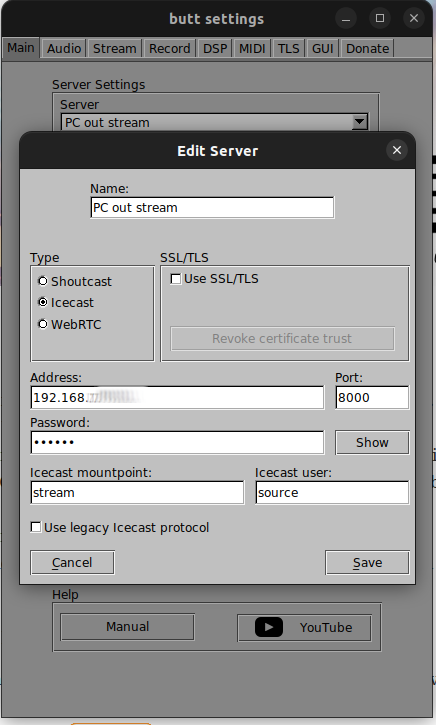Close the Edit Server dialog
Viewport: 436px width, 725px height.
[397, 150]
